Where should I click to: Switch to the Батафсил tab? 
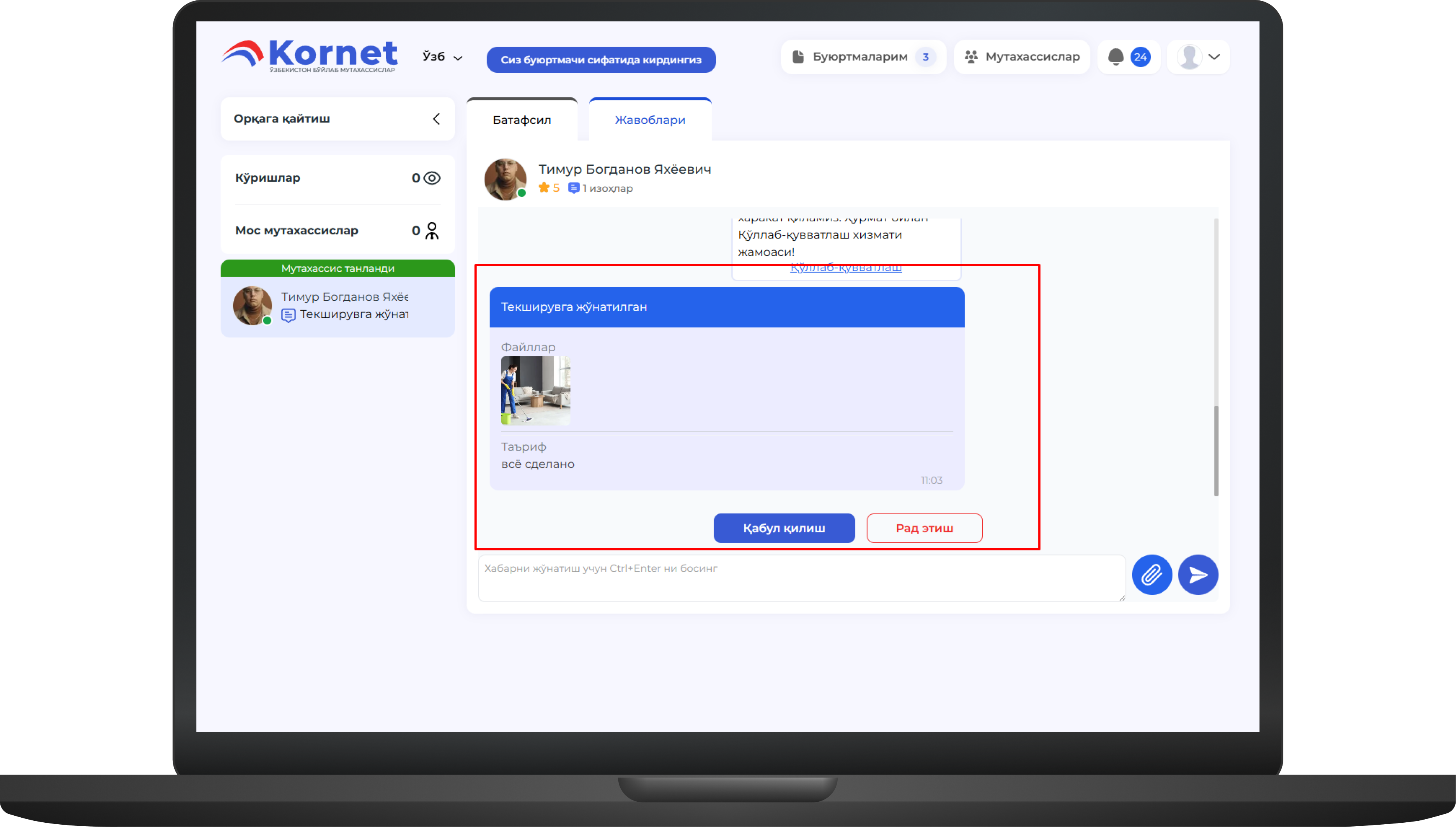(x=521, y=120)
